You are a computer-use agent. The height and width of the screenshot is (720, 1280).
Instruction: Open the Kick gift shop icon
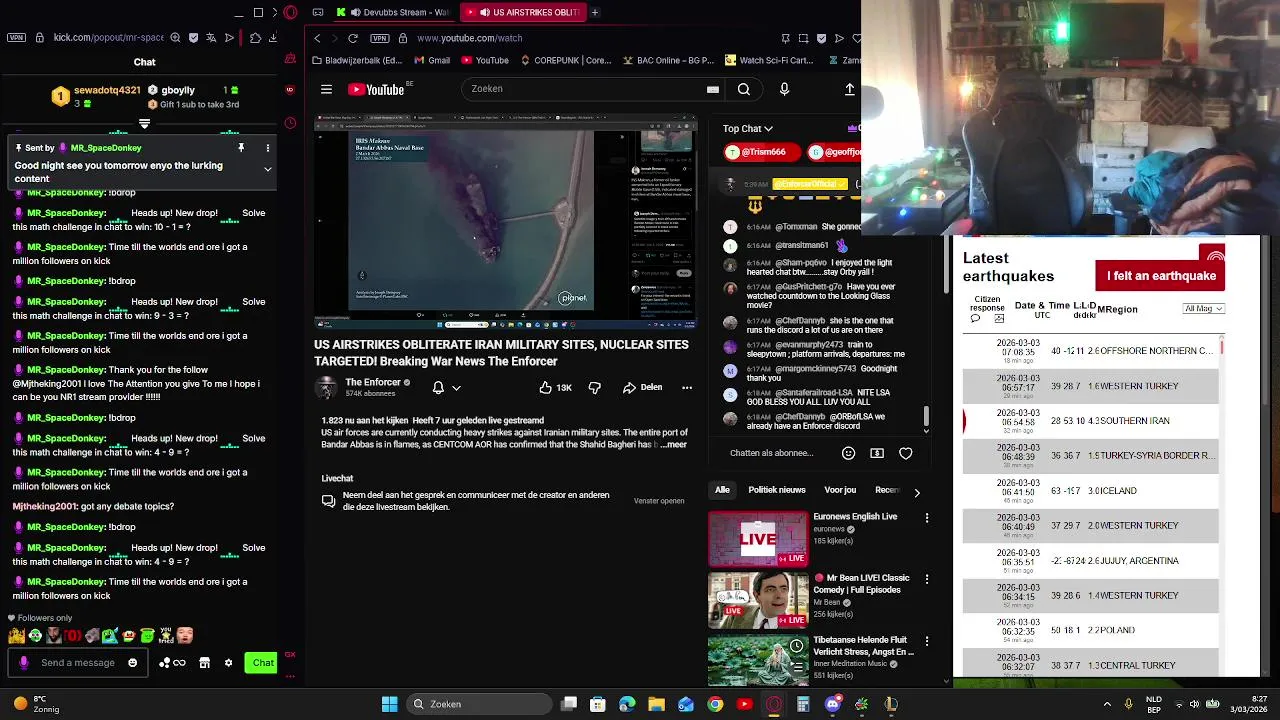pyautogui.click(x=204, y=662)
